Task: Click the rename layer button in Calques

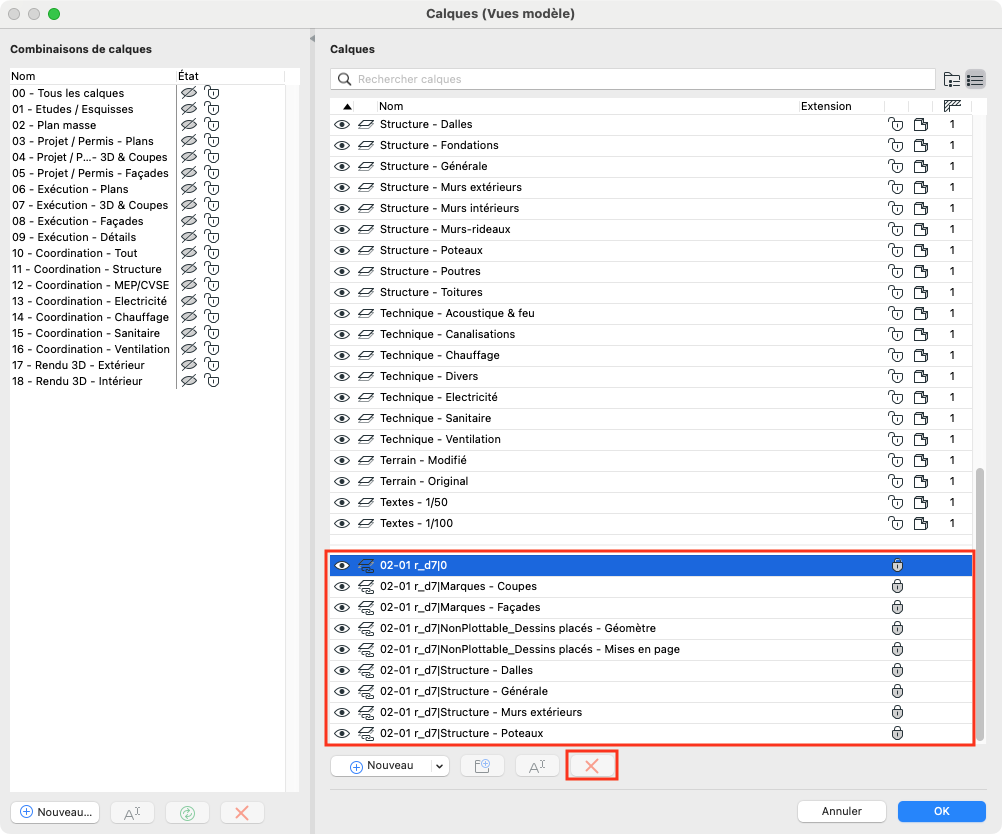Action: coord(537,766)
